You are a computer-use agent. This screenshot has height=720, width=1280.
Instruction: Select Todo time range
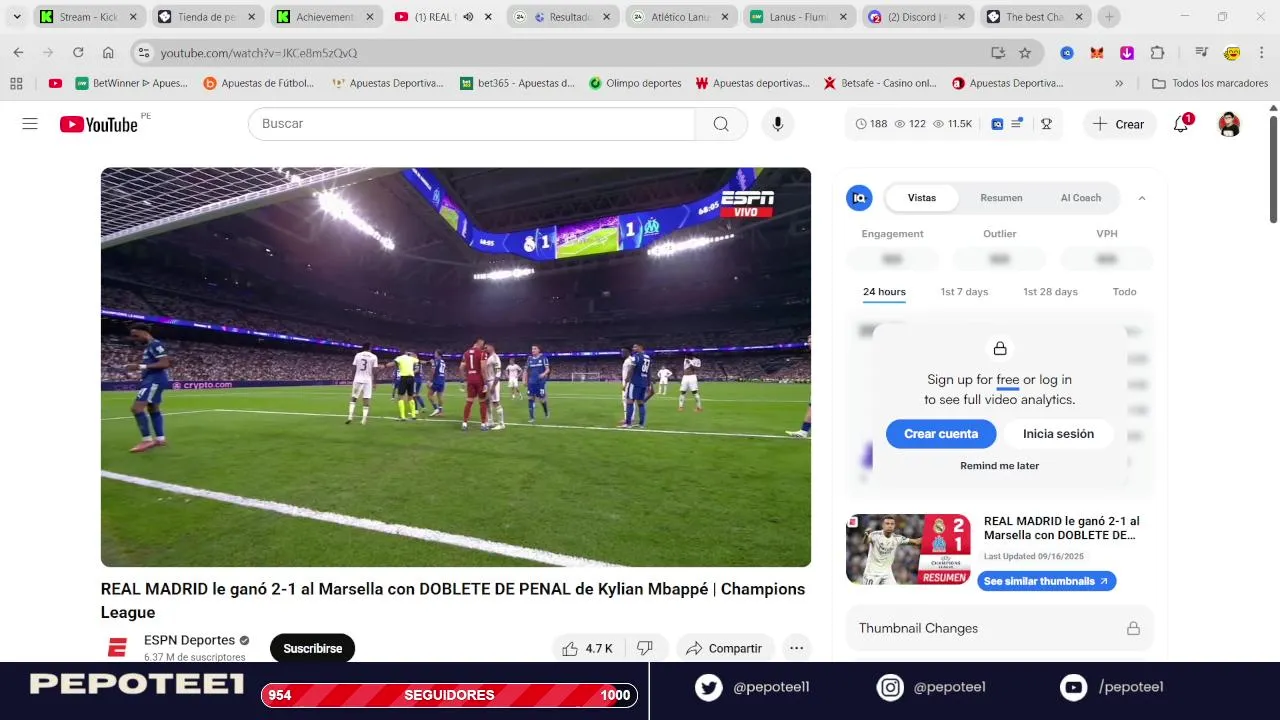pos(1125,292)
